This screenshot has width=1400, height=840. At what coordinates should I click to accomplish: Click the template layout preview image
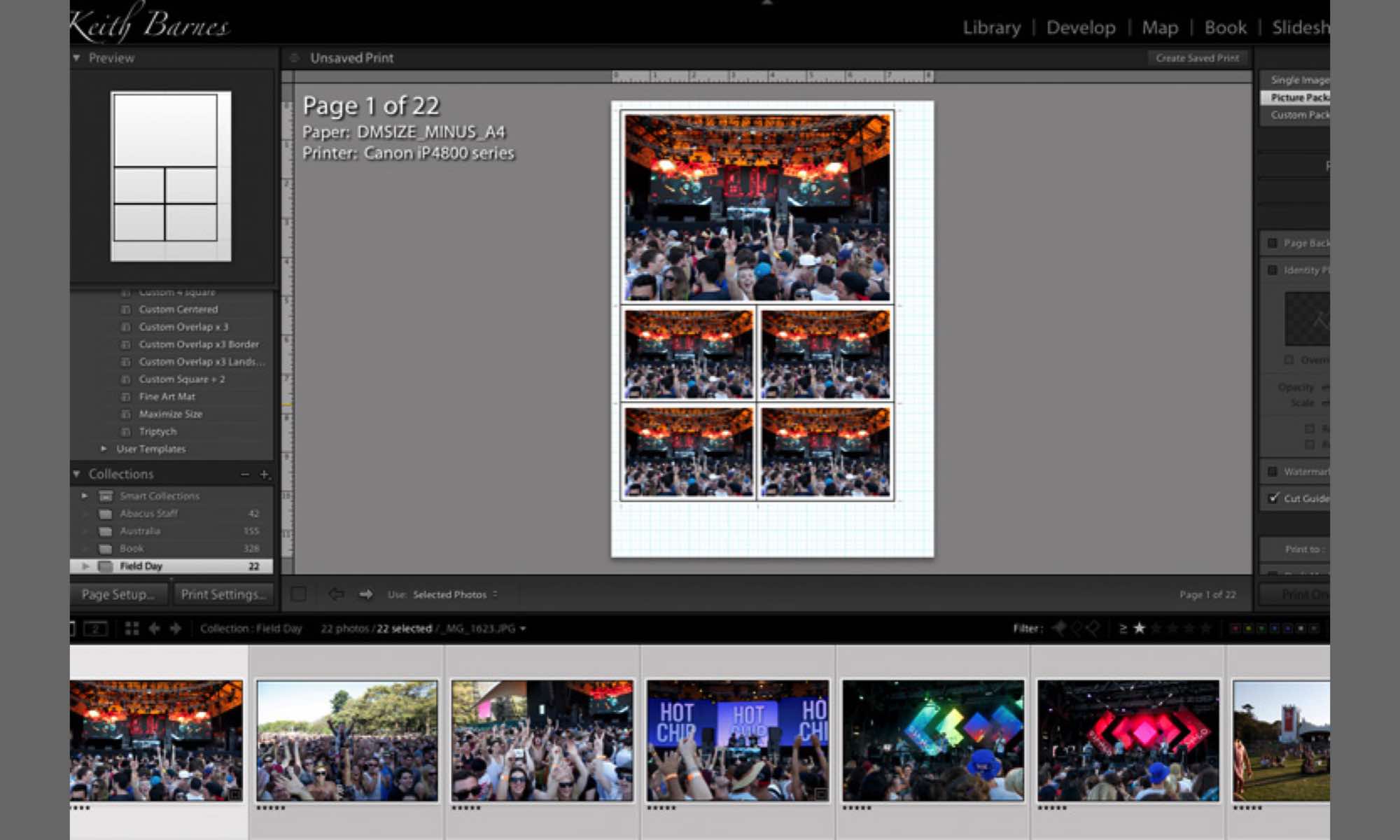(x=171, y=176)
